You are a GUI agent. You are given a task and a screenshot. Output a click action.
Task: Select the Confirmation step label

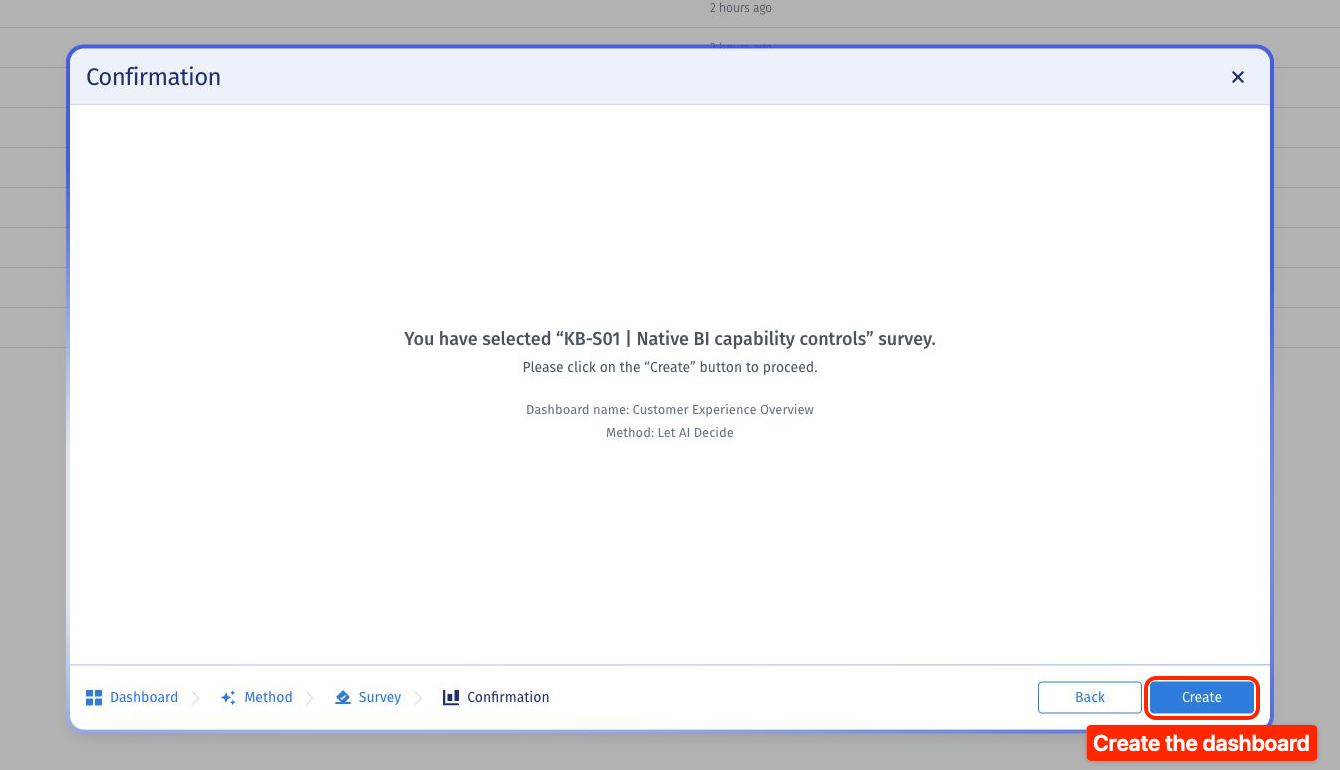[508, 697]
